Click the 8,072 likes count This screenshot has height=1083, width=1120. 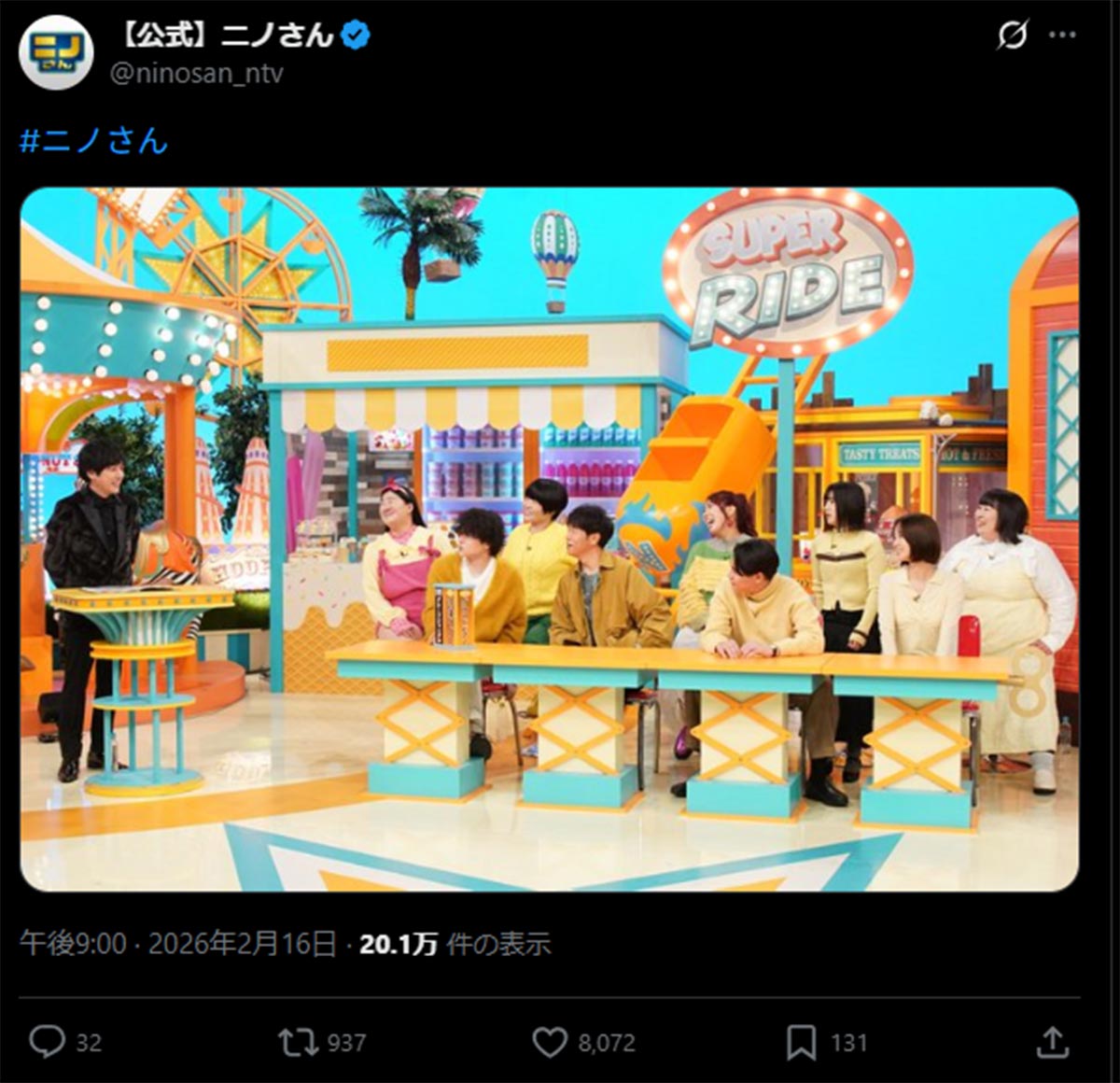click(607, 1043)
